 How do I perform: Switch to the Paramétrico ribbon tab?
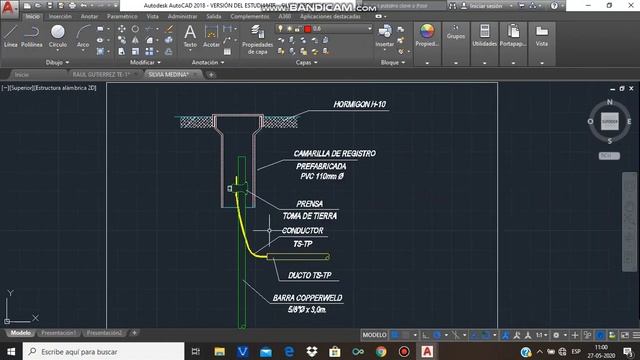coord(122,16)
